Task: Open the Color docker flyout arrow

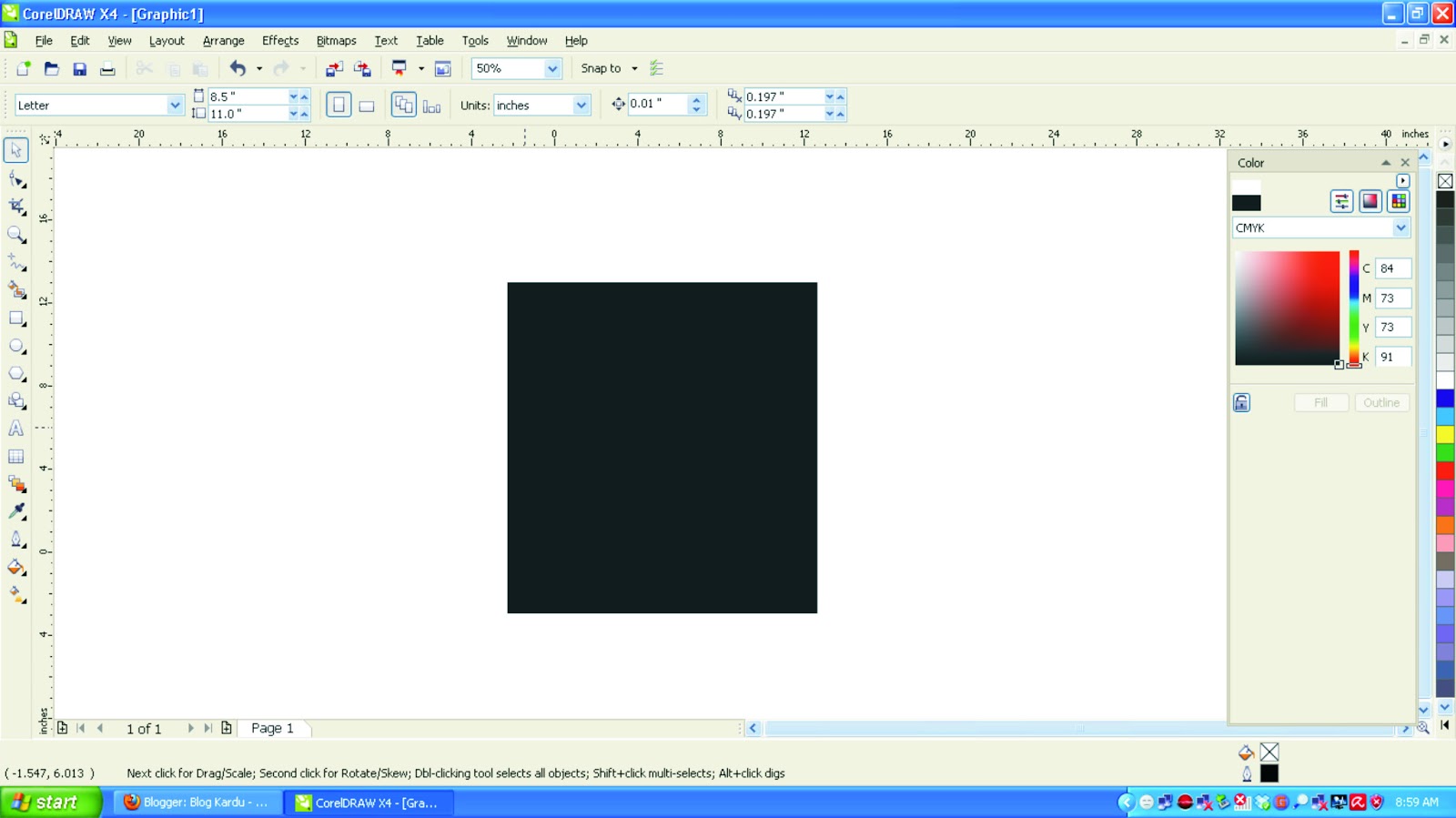Action: 1402,181
